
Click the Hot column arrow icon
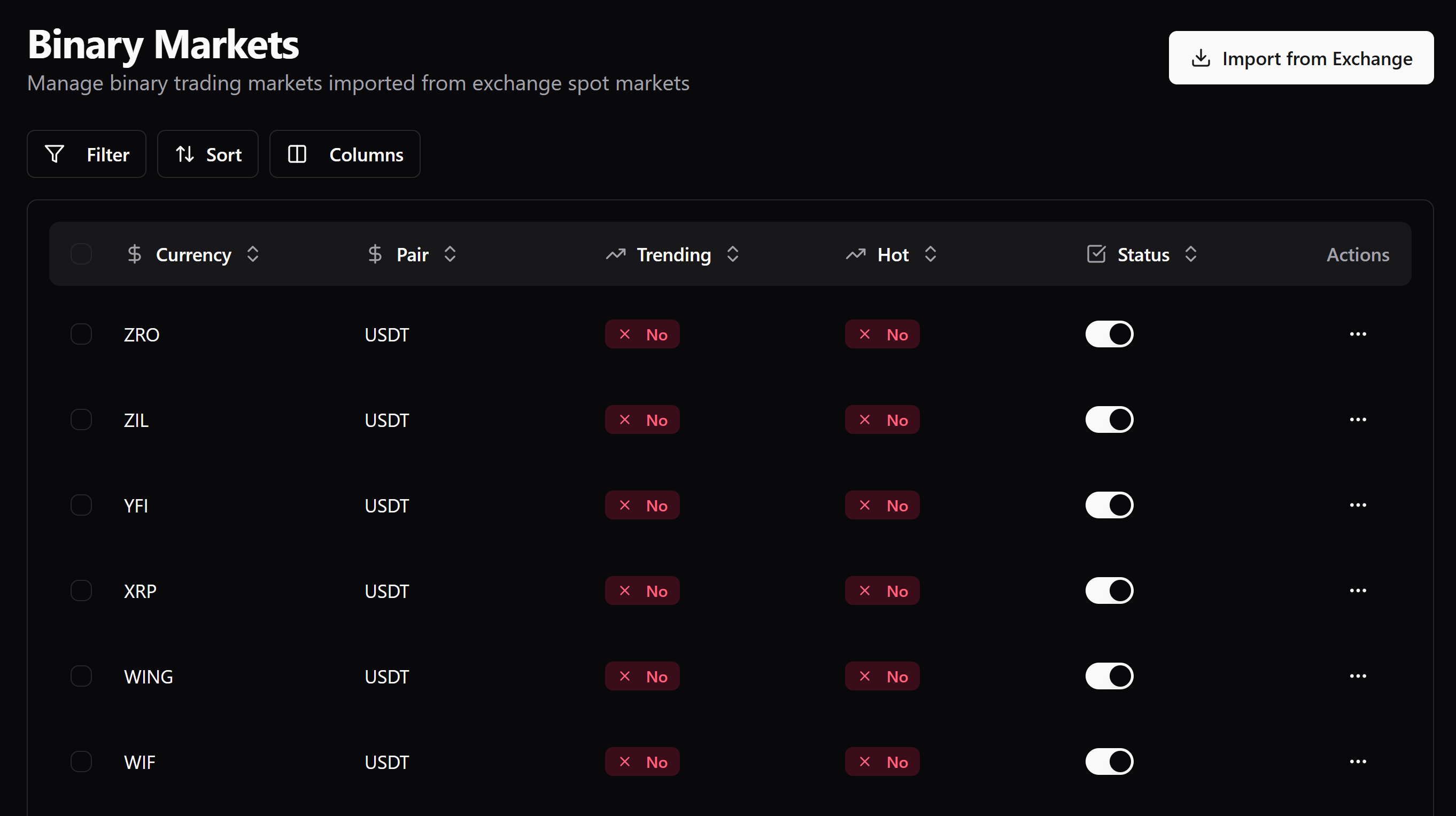tap(930, 254)
